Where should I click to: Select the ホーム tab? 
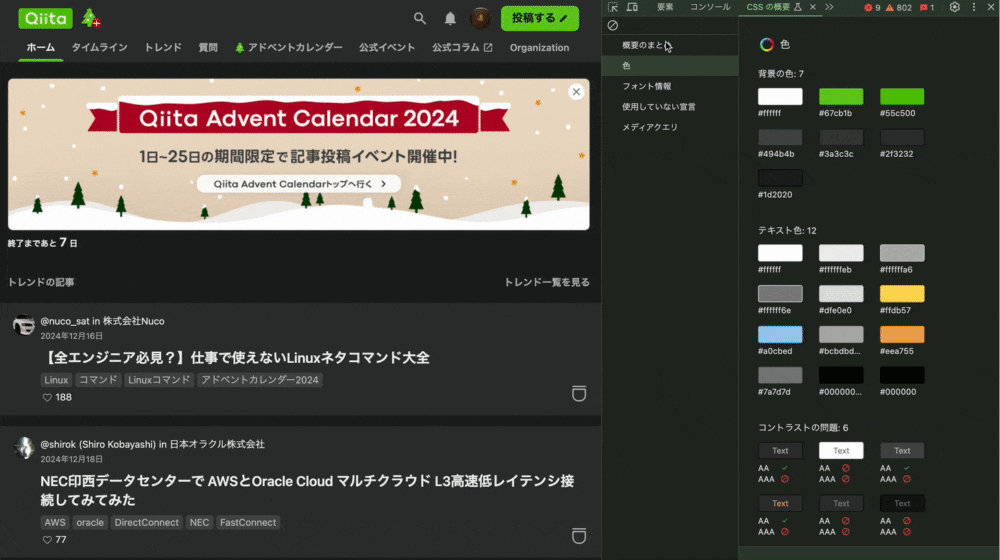[41, 48]
